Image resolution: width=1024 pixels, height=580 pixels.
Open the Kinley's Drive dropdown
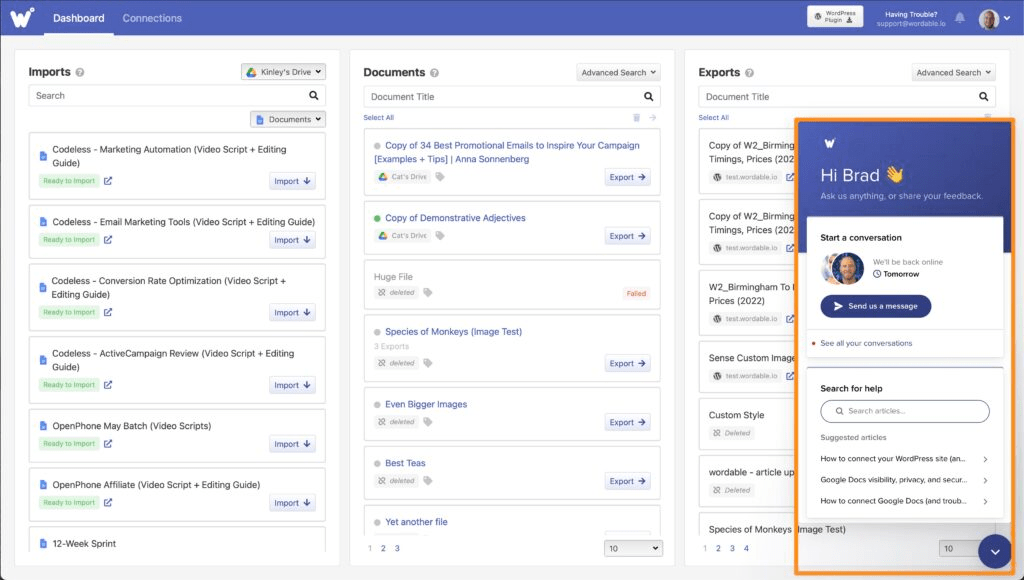(283, 72)
